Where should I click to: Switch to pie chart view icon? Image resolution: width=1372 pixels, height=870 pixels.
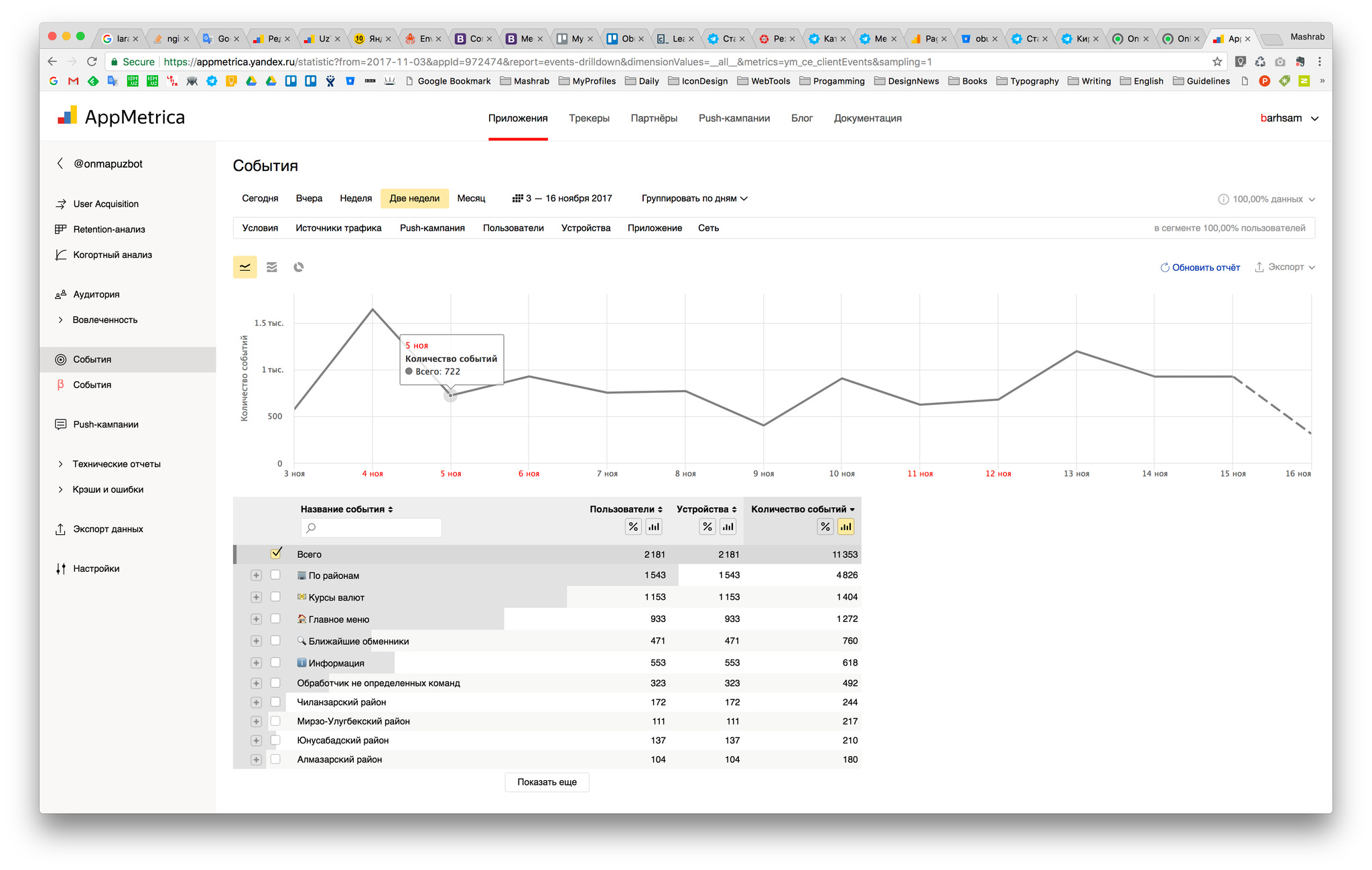click(x=299, y=267)
